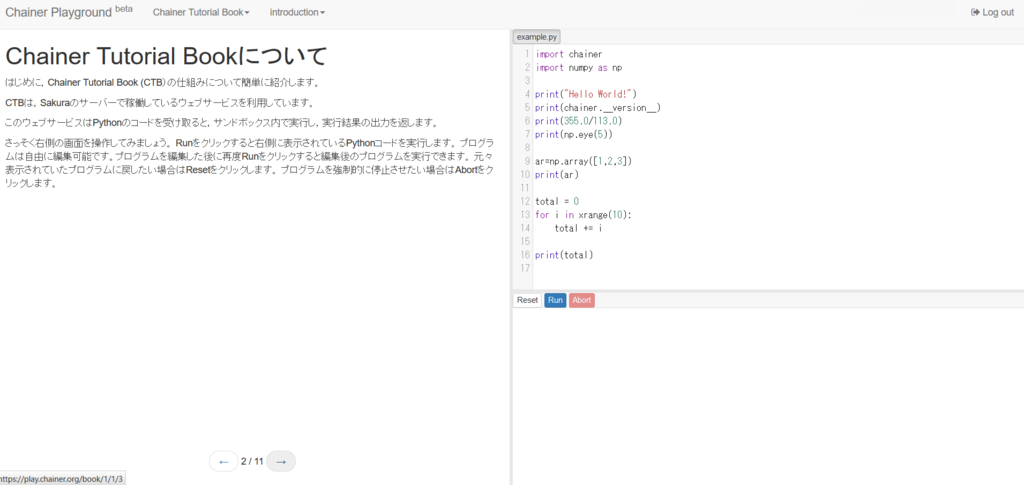This screenshot has height=485, width=1024.
Task: Click line number 1 in editor gutter
Action: pos(527,54)
